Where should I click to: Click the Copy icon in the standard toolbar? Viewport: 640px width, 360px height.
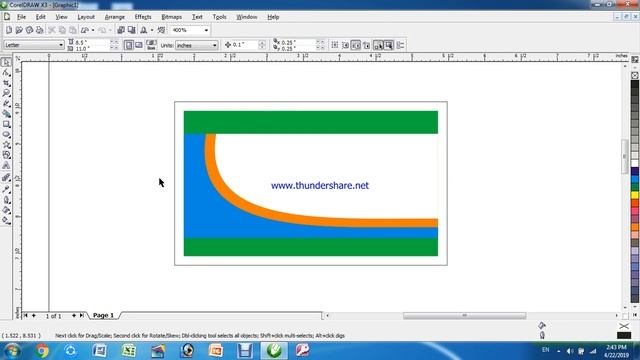click(x=62, y=30)
